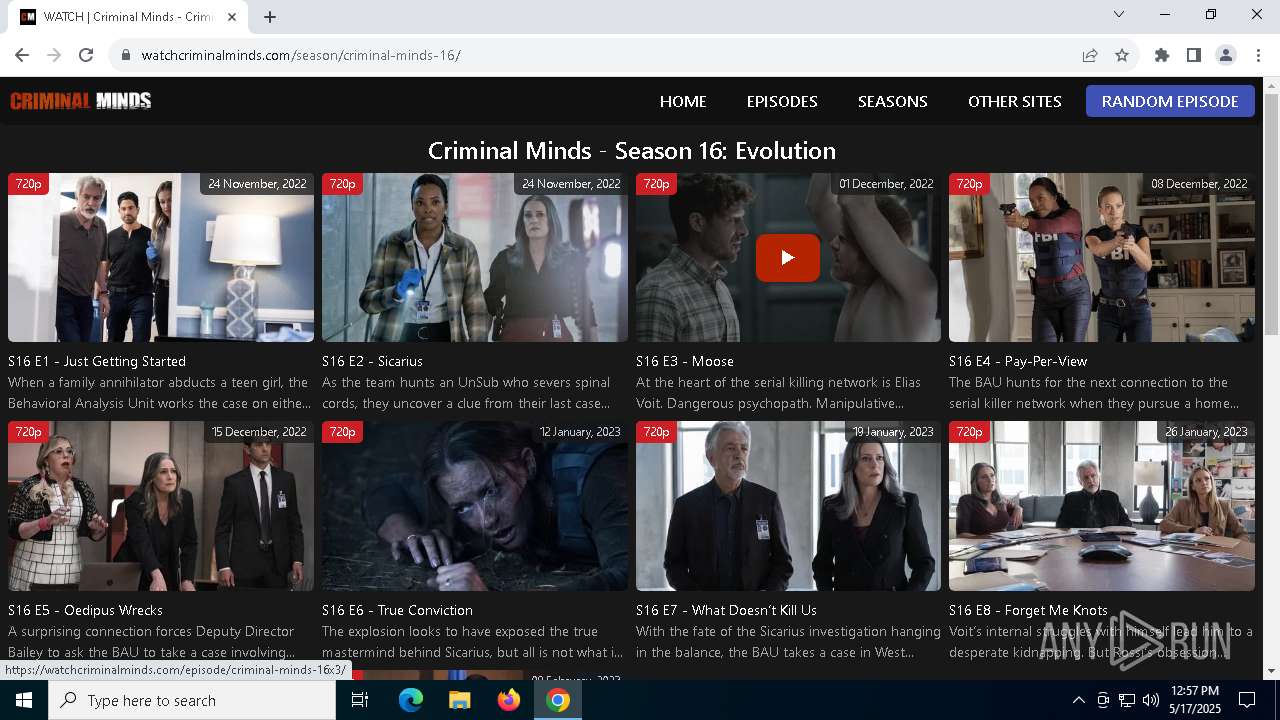
Task: Open S16 E2 Sicarius thumbnail
Action: point(475,257)
